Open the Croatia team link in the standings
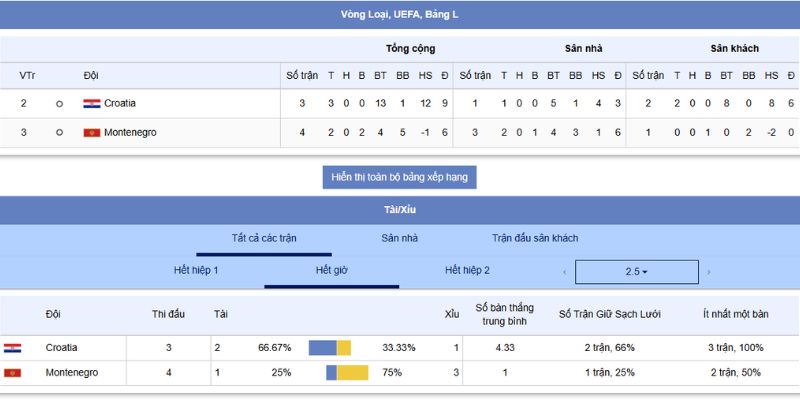 (x=120, y=103)
